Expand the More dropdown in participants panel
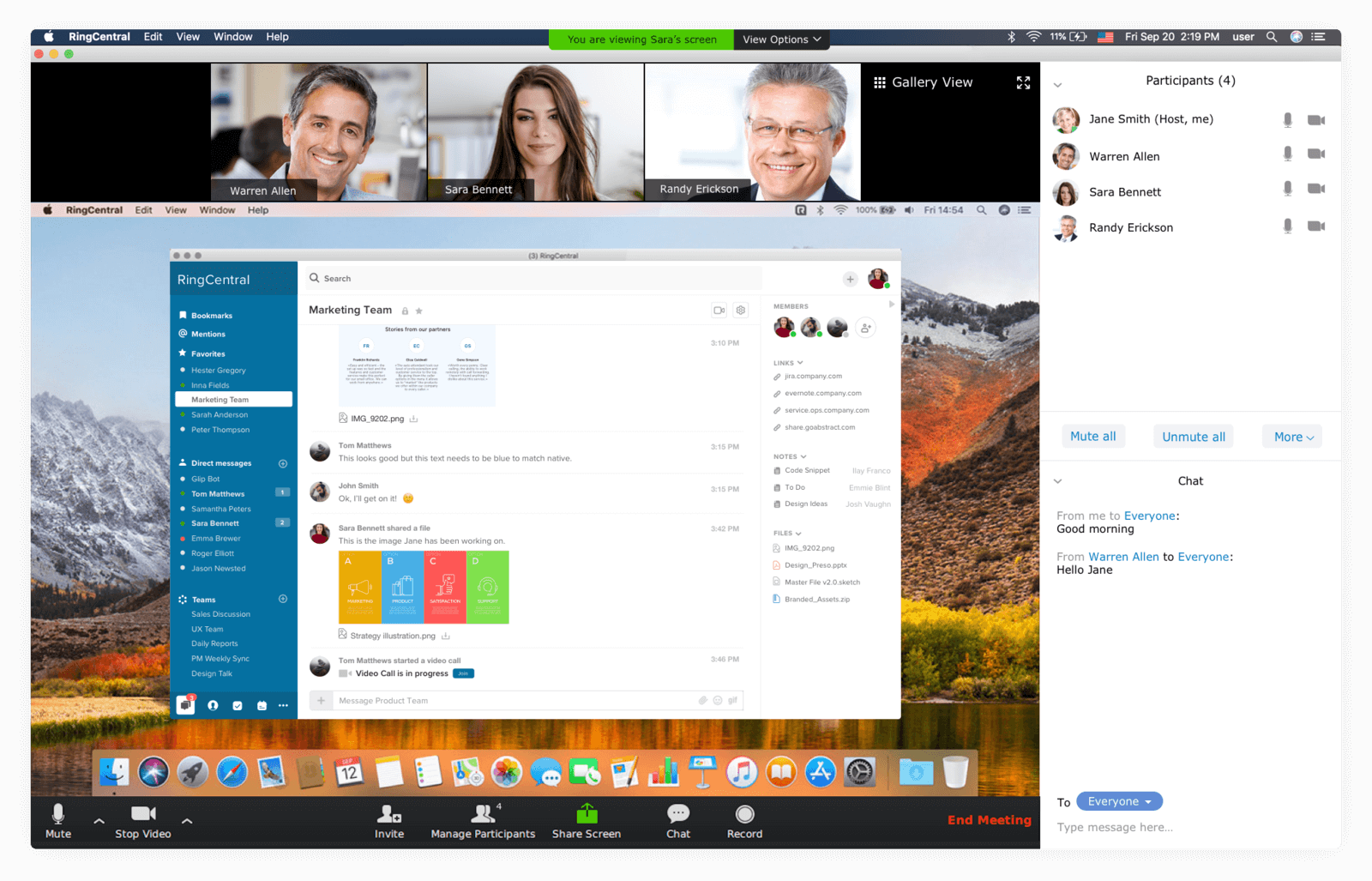The height and width of the screenshot is (881, 1372). click(x=1292, y=437)
